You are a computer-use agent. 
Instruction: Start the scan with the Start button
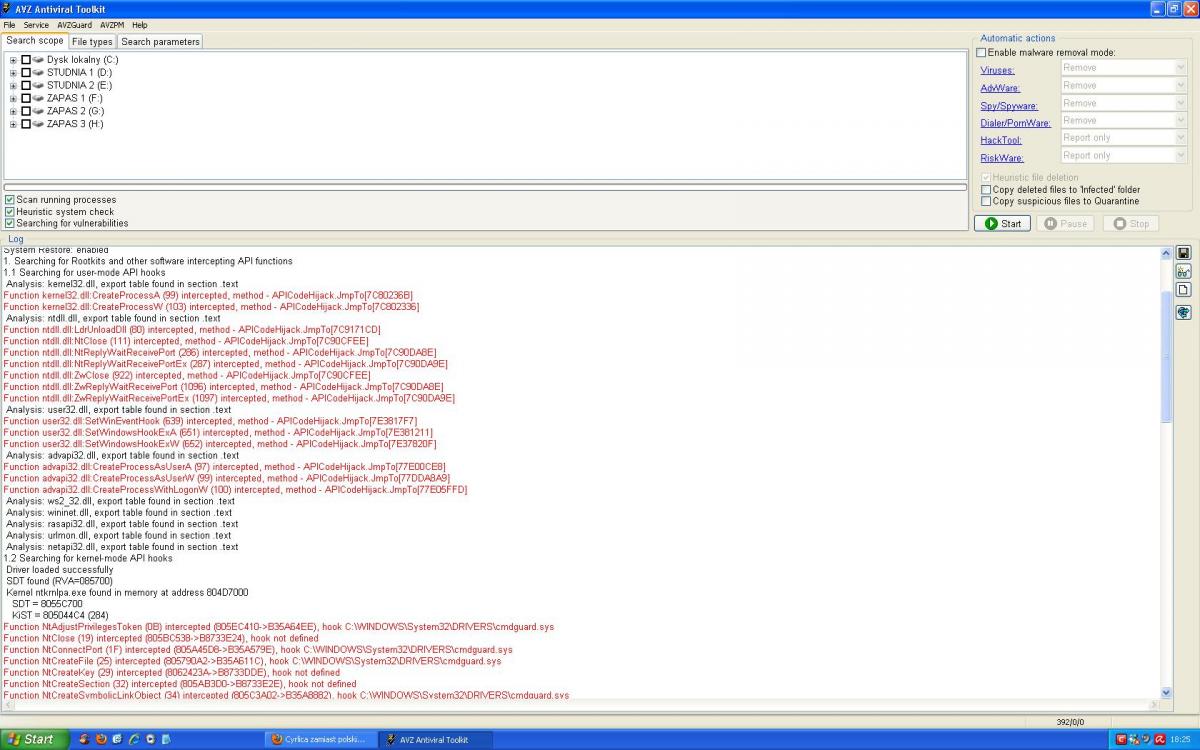pyautogui.click(x=1002, y=223)
